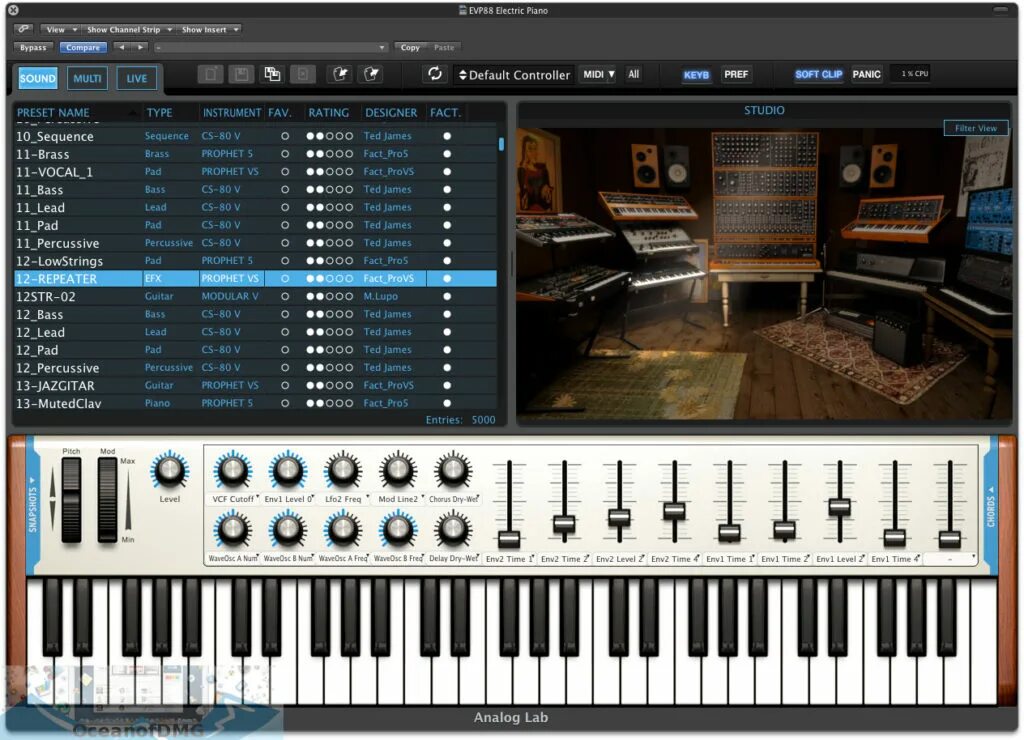Viewport: 1024px width, 740px height.
Task: Toggle favorite for 11-Brass preset
Action: (285, 154)
